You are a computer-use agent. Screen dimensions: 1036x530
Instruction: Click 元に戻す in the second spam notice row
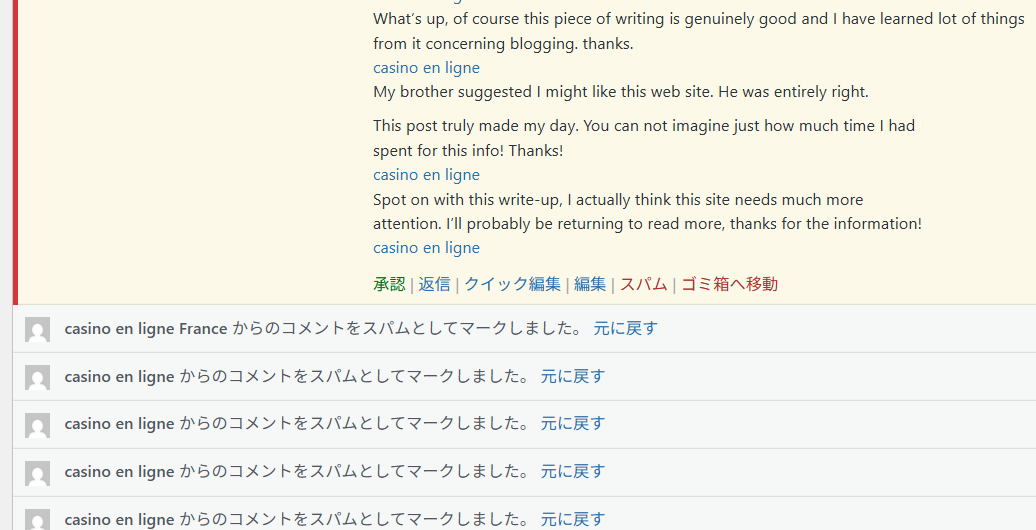[573, 377]
